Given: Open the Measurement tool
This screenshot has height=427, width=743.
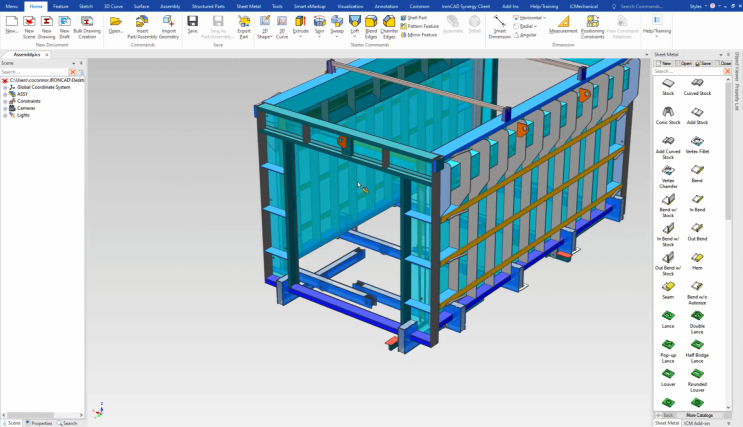Looking at the screenshot, I should coord(563,25).
